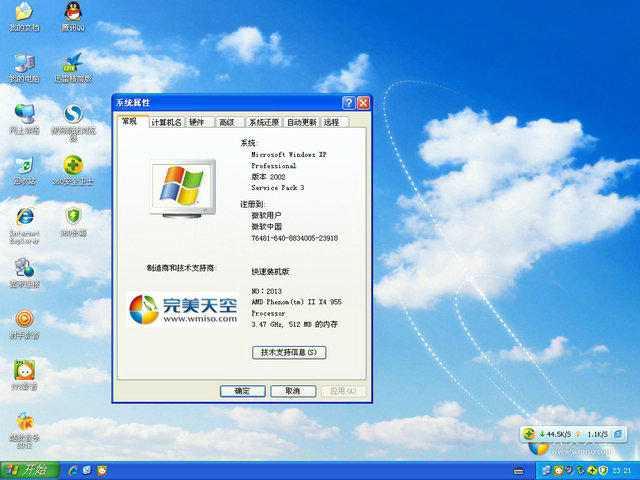This screenshot has height=480, width=640.
Task: Click the help question mark in title bar
Action: [x=348, y=103]
